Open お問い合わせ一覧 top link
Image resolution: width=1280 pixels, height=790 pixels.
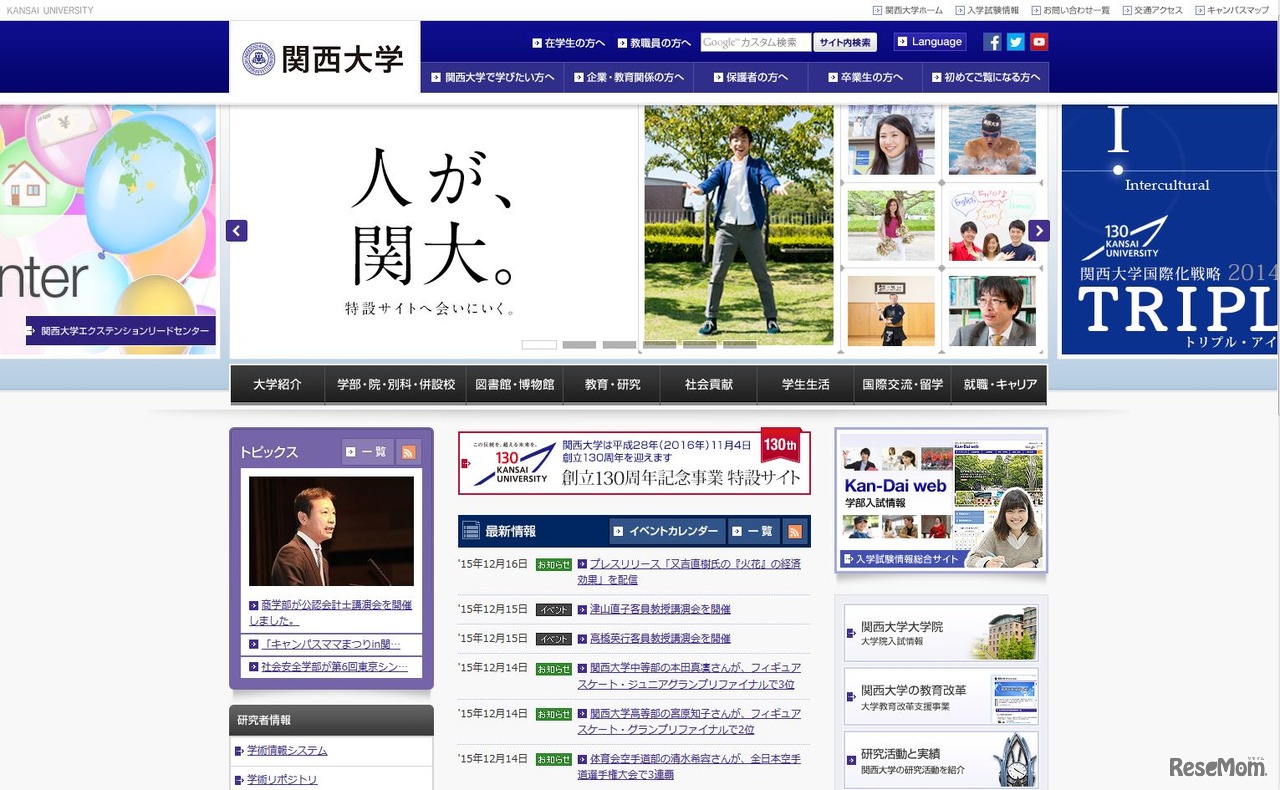(1069, 10)
